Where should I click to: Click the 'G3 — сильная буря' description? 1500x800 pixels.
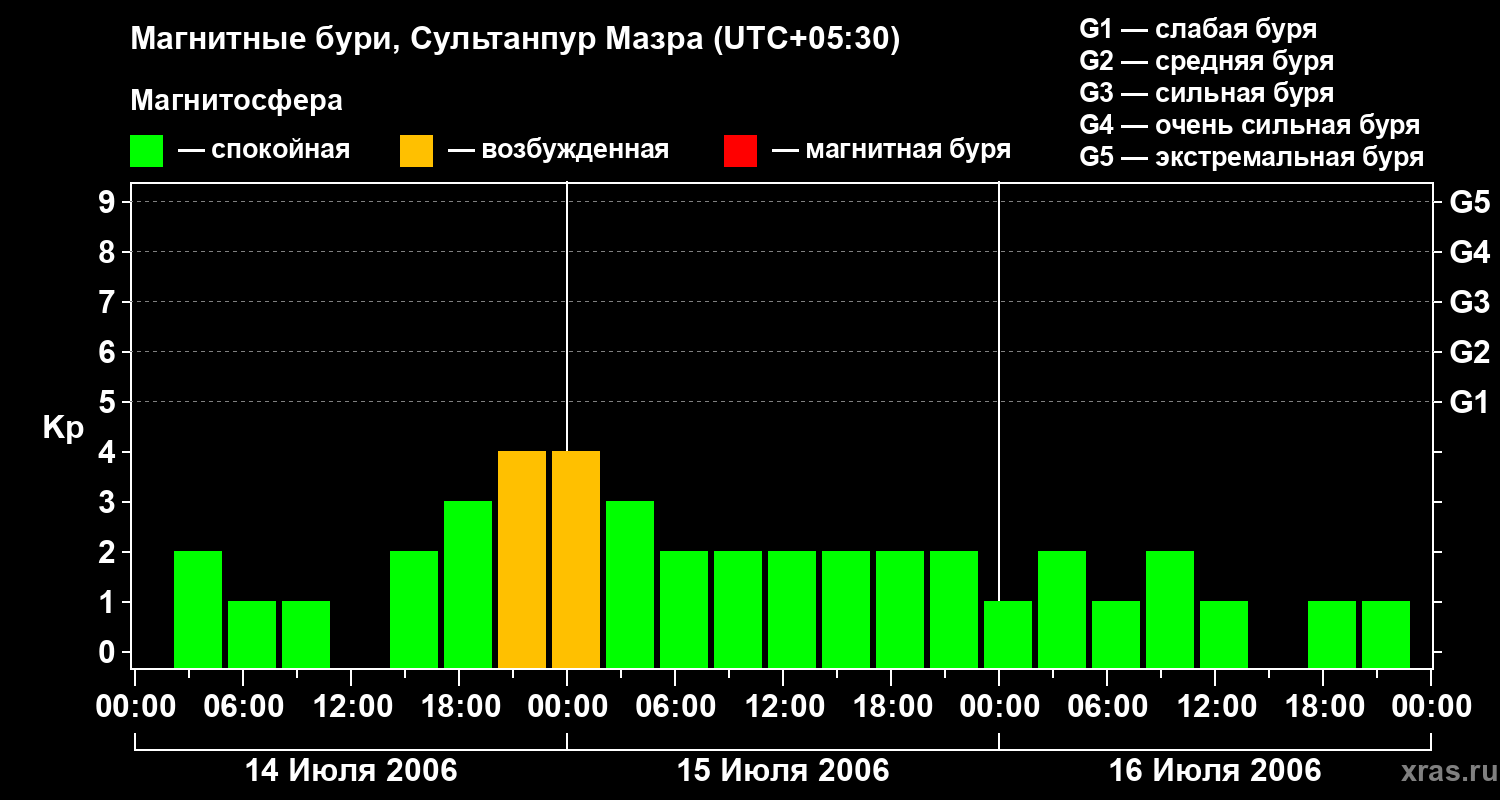point(1206,93)
